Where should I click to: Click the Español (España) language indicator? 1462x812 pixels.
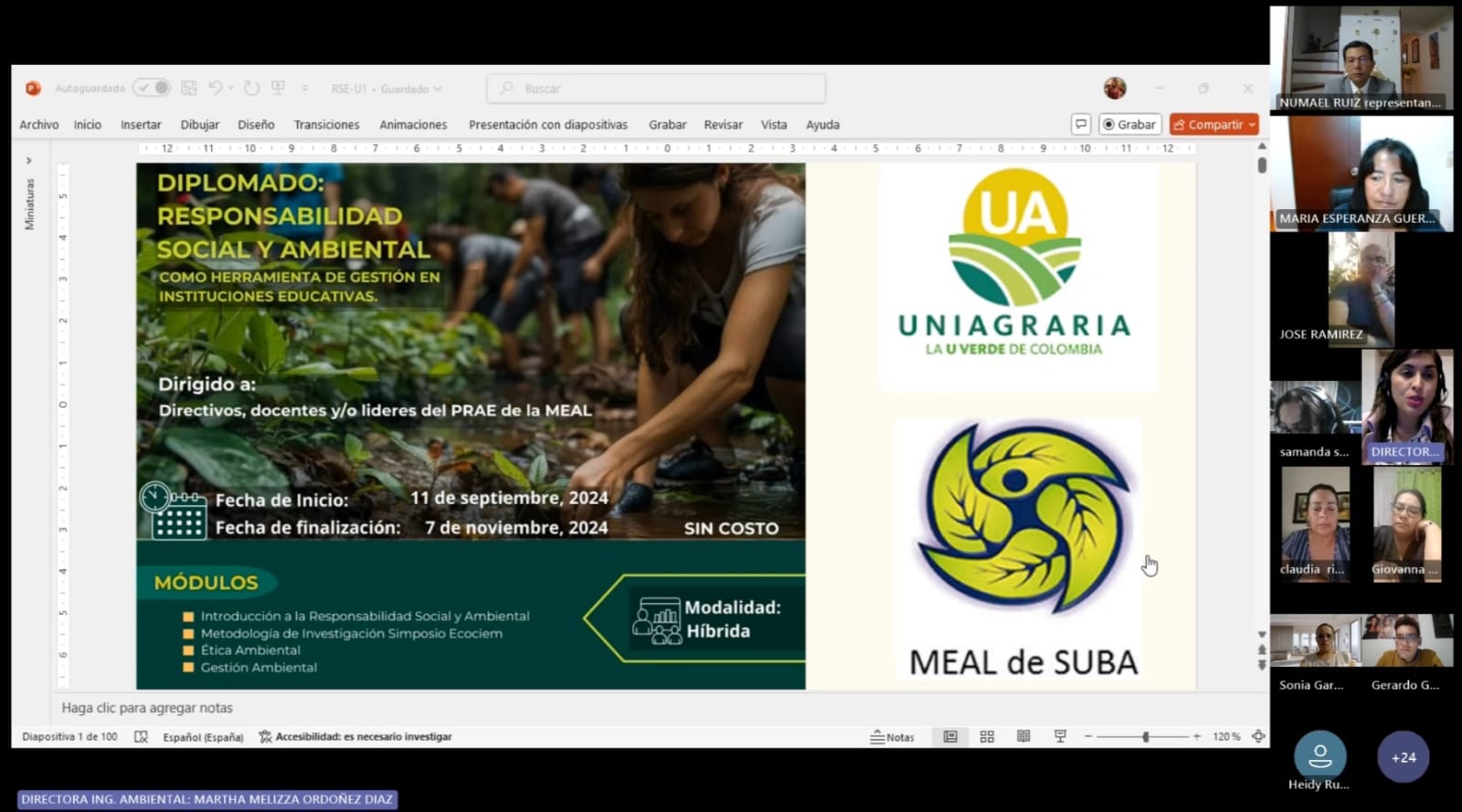coord(203,737)
